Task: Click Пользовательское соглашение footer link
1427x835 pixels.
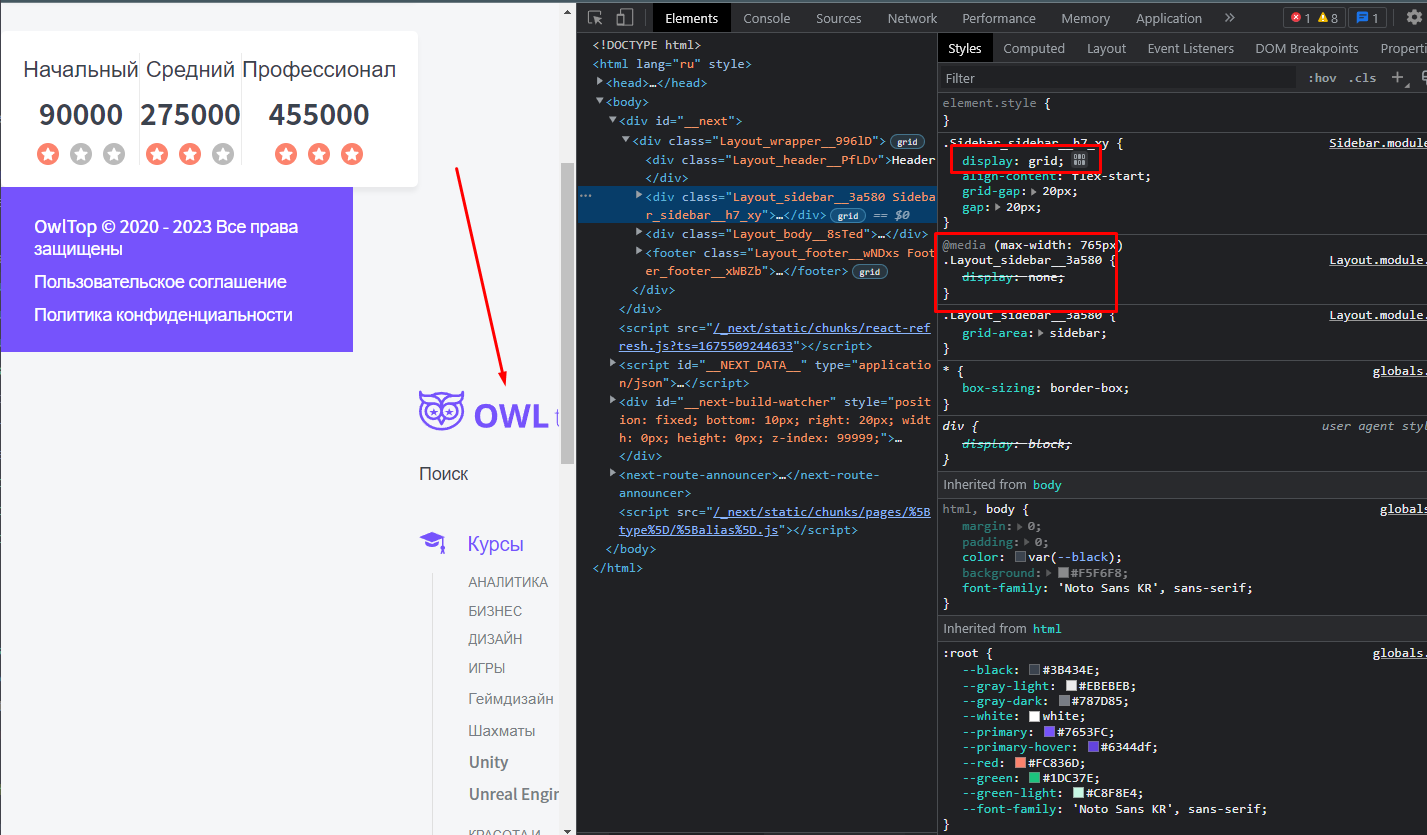Action: [x=160, y=282]
